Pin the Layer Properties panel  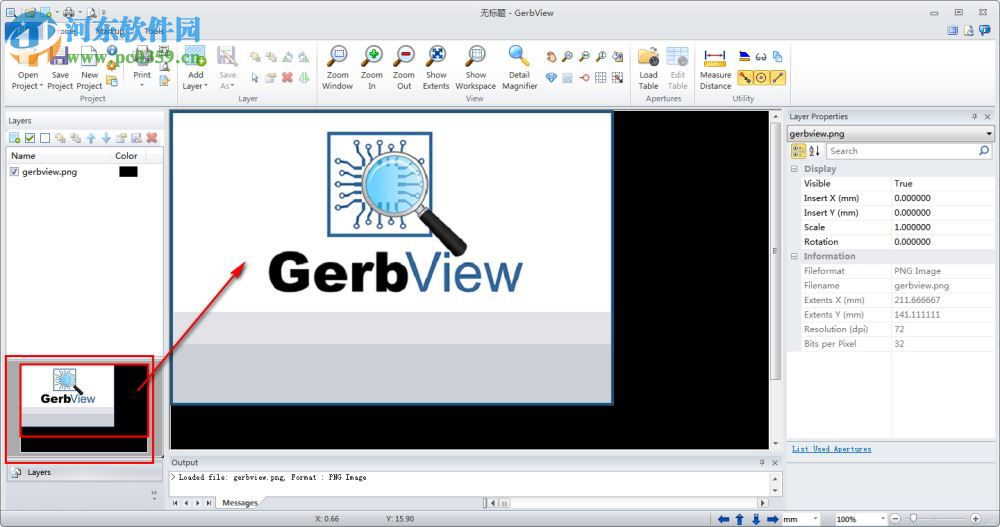[974, 117]
